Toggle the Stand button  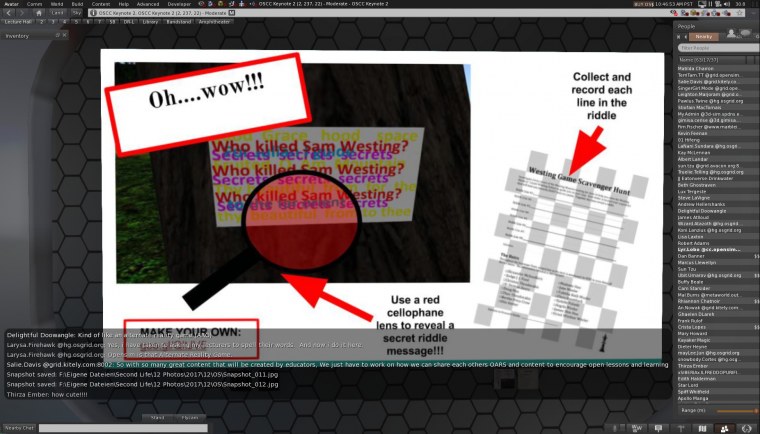click(157, 416)
